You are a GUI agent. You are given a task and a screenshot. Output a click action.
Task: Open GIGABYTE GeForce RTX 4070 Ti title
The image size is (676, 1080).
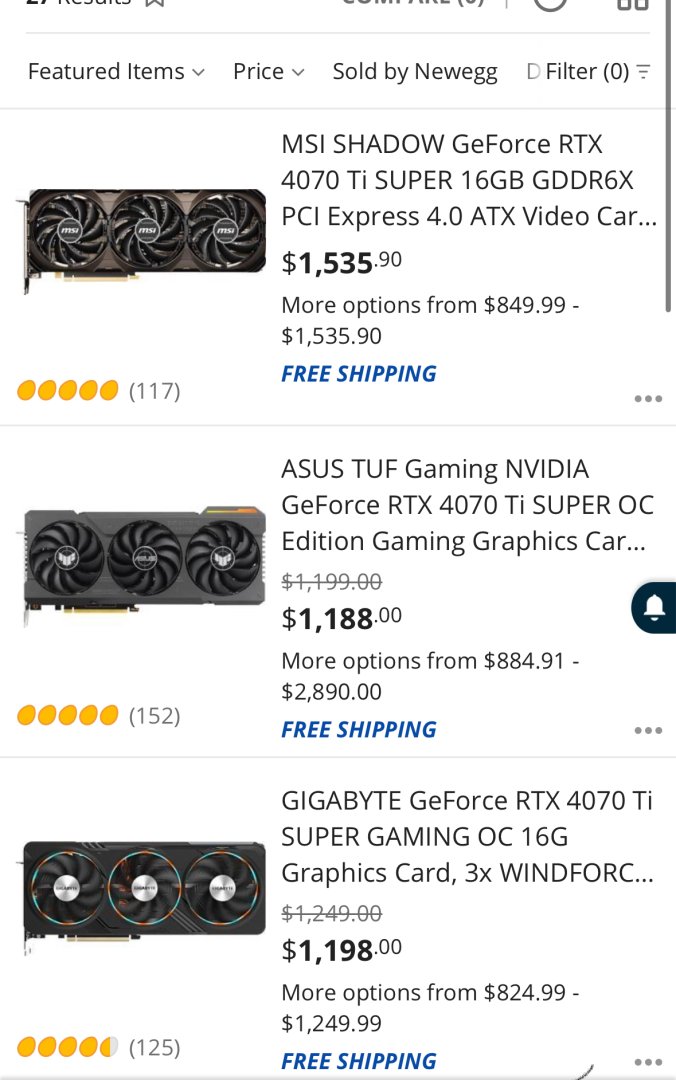pos(467,836)
